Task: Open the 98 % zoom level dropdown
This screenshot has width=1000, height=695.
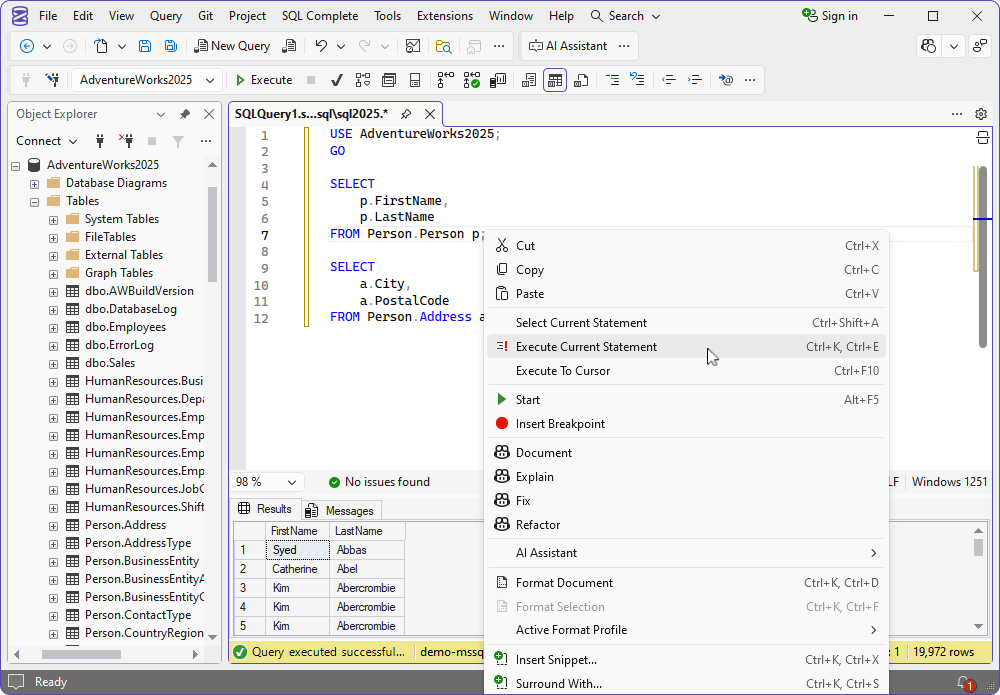Action: 292,482
